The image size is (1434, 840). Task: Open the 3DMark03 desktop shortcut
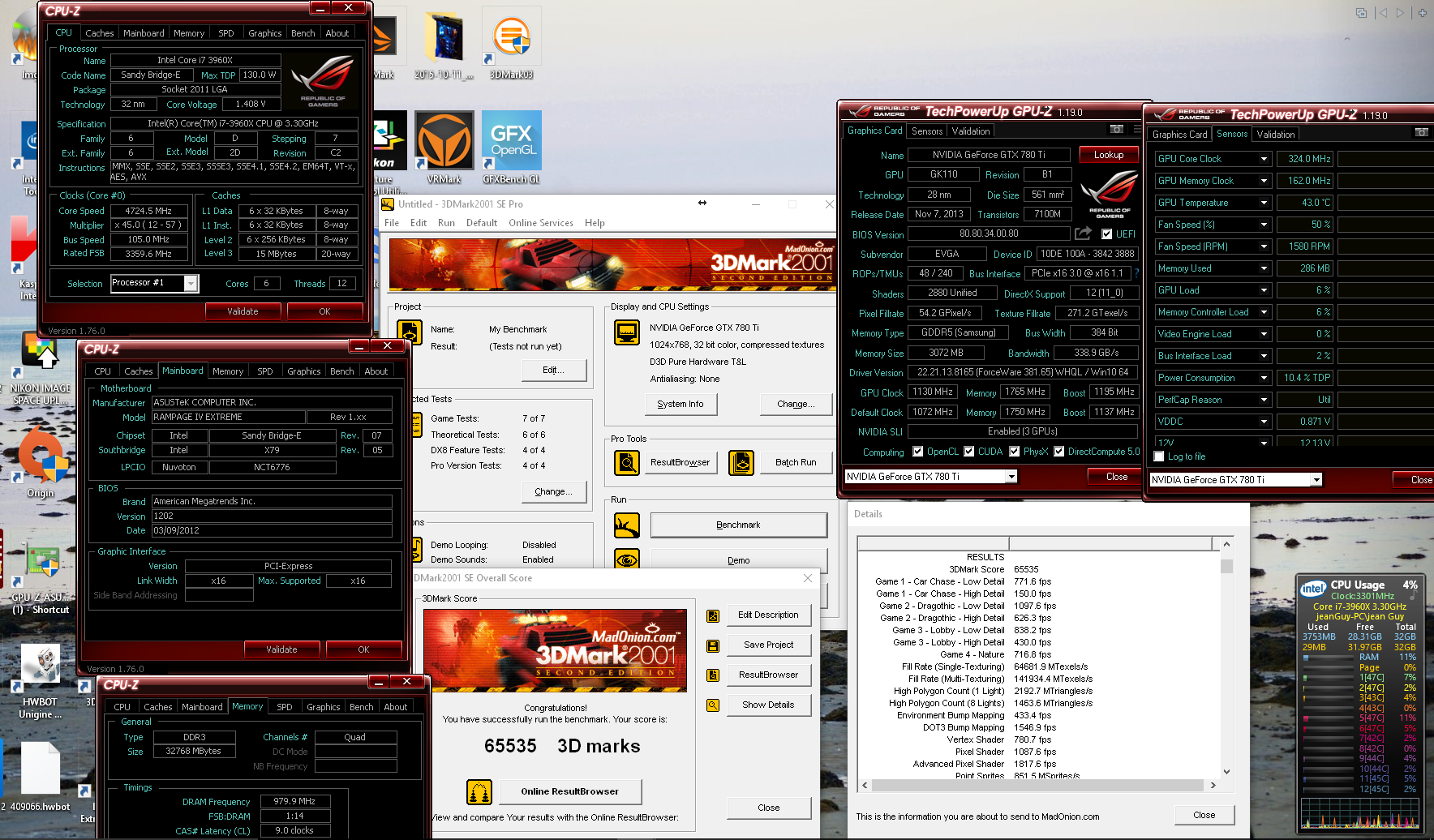tap(512, 45)
